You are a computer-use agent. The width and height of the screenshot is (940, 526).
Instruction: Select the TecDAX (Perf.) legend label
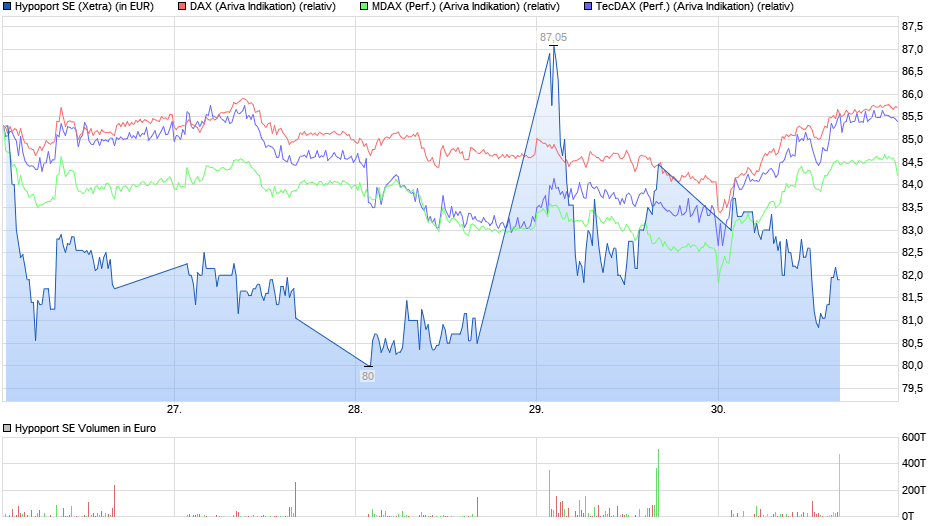click(x=695, y=7)
